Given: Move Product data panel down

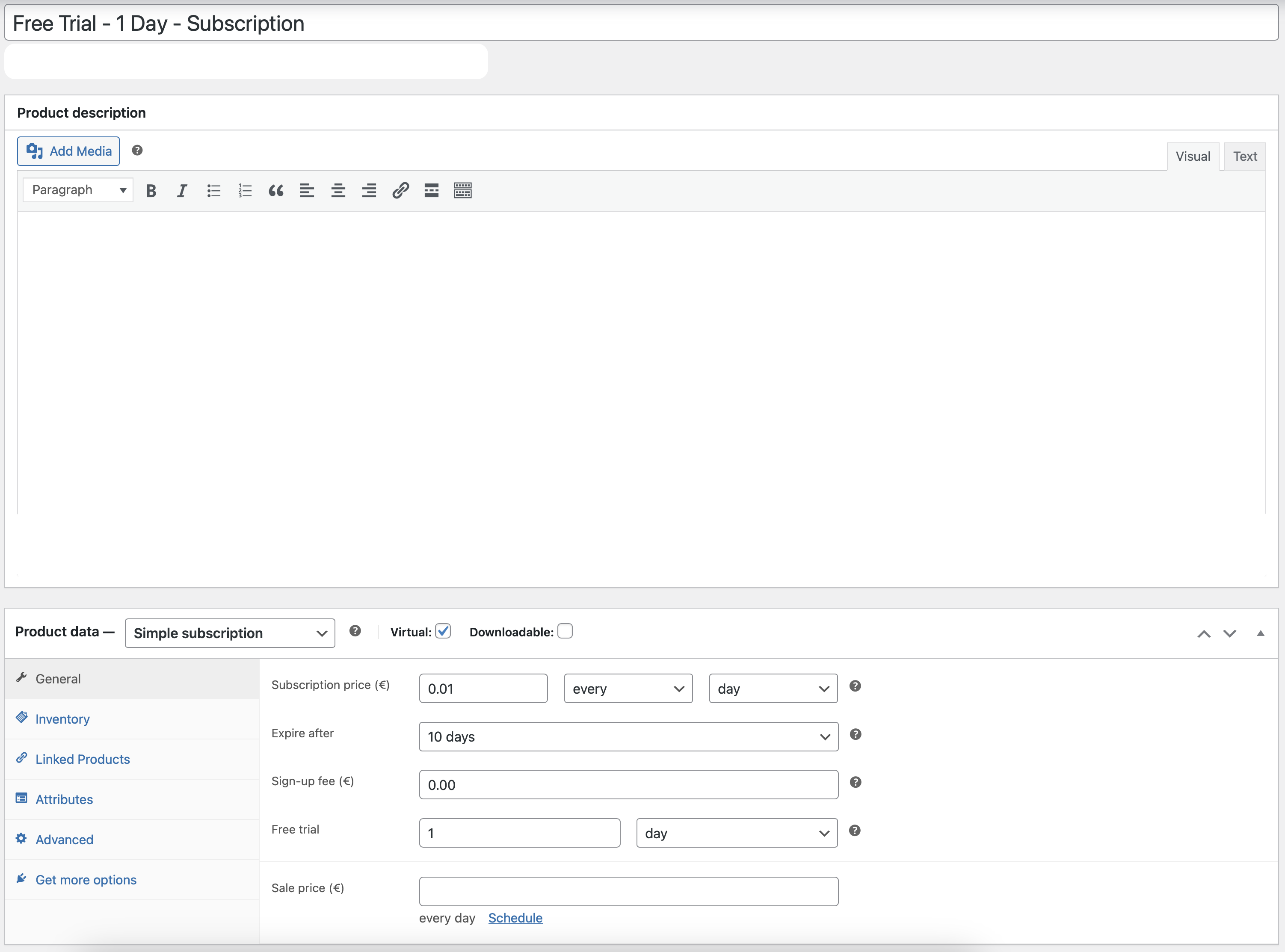Looking at the screenshot, I should click(x=1230, y=634).
